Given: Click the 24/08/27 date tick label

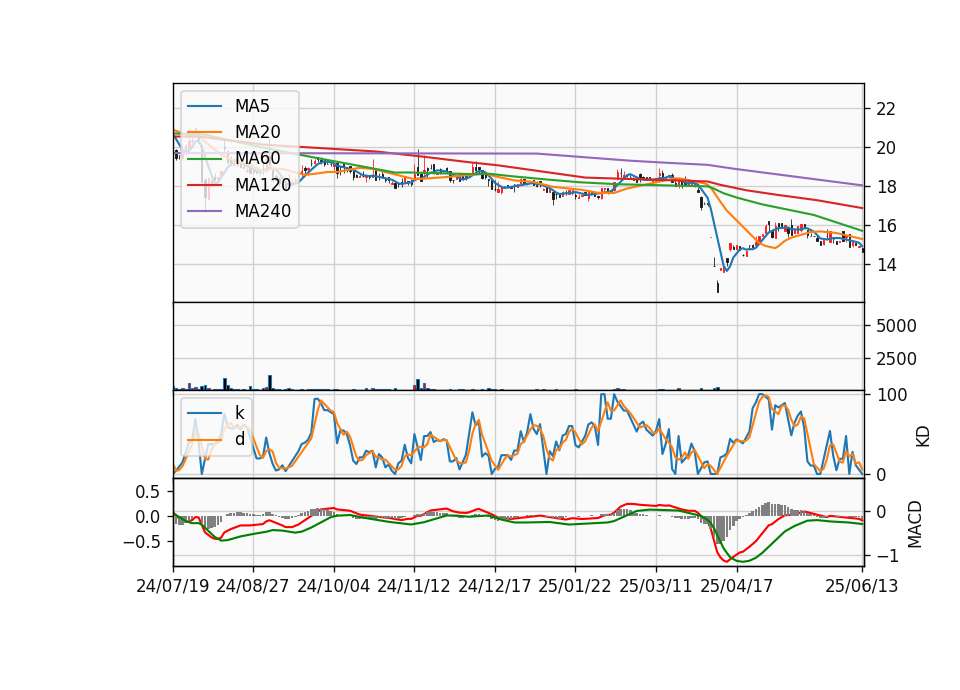Looking at the screenshot, I should [x=253, y=586].
